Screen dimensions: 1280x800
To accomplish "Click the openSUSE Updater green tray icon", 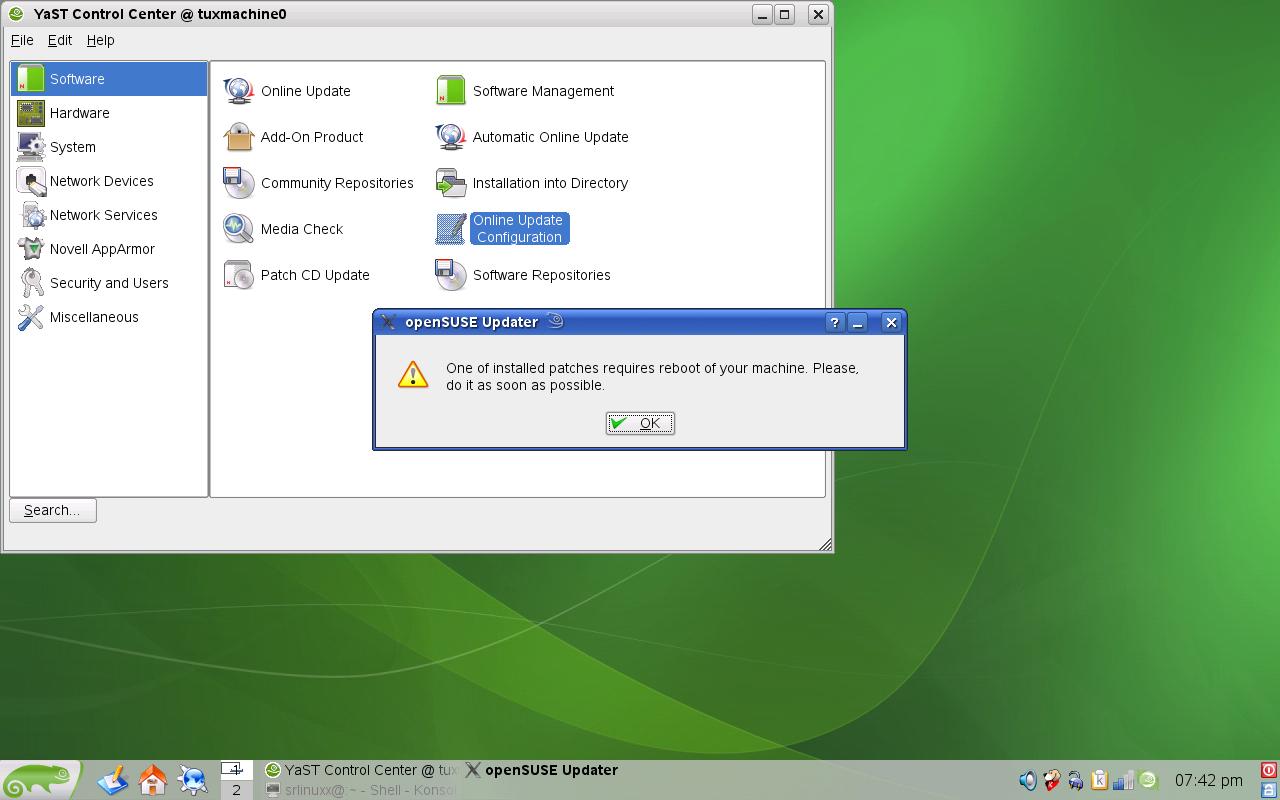I will 1148,780.
